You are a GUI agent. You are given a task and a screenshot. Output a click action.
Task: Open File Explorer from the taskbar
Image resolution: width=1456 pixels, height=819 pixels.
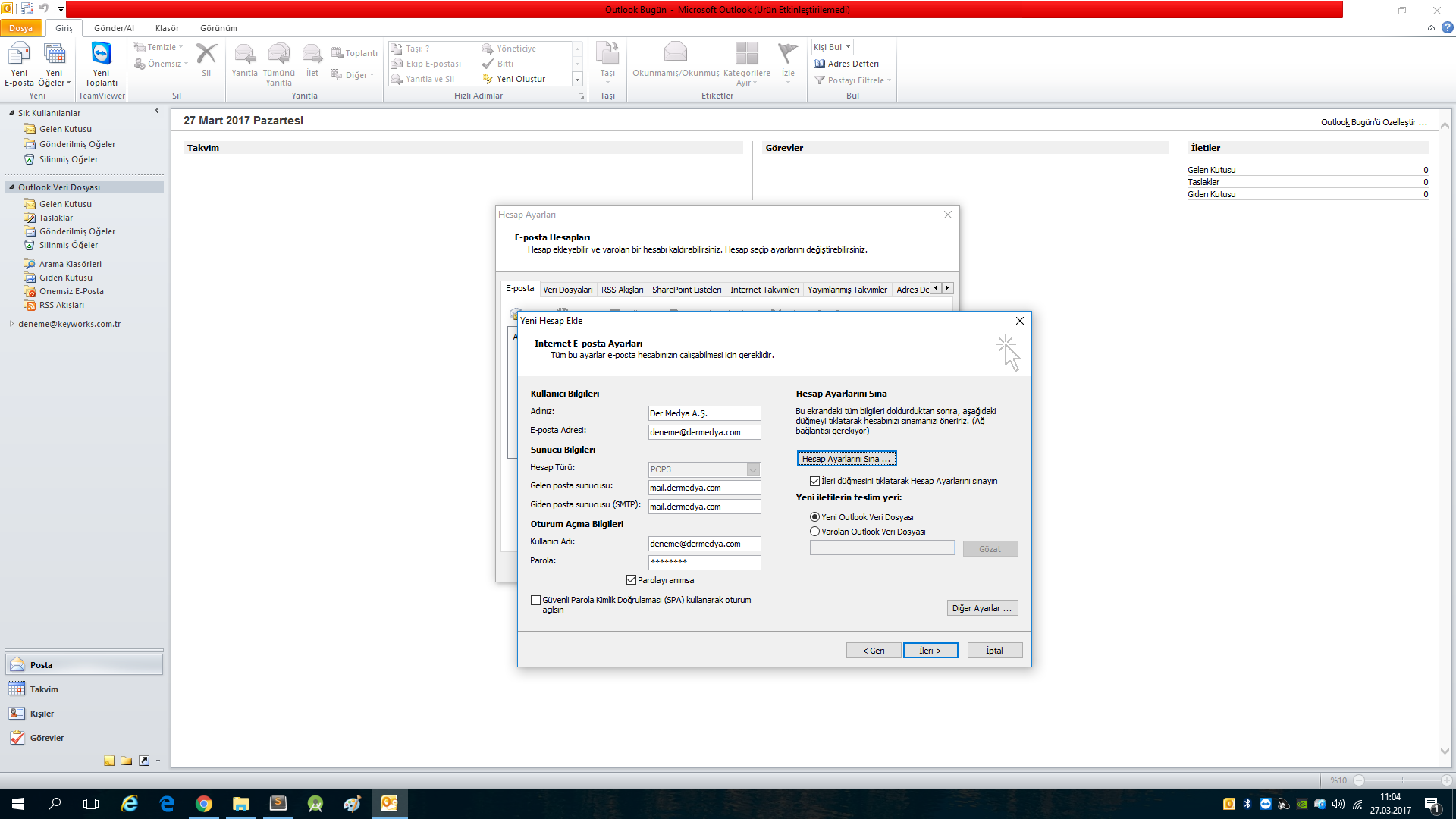[241, 804]
